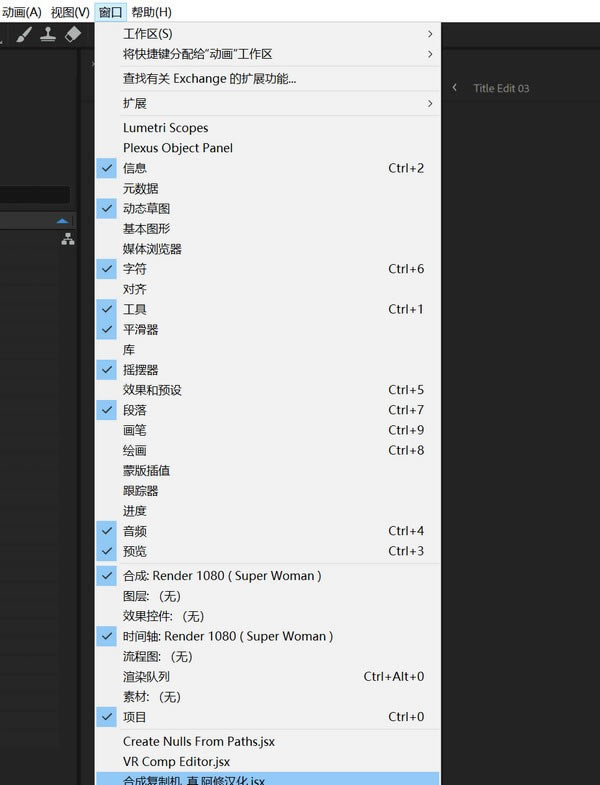Open 查找有关 Exchange 的扩展功能
600x785 pixels.
[268, 79]
